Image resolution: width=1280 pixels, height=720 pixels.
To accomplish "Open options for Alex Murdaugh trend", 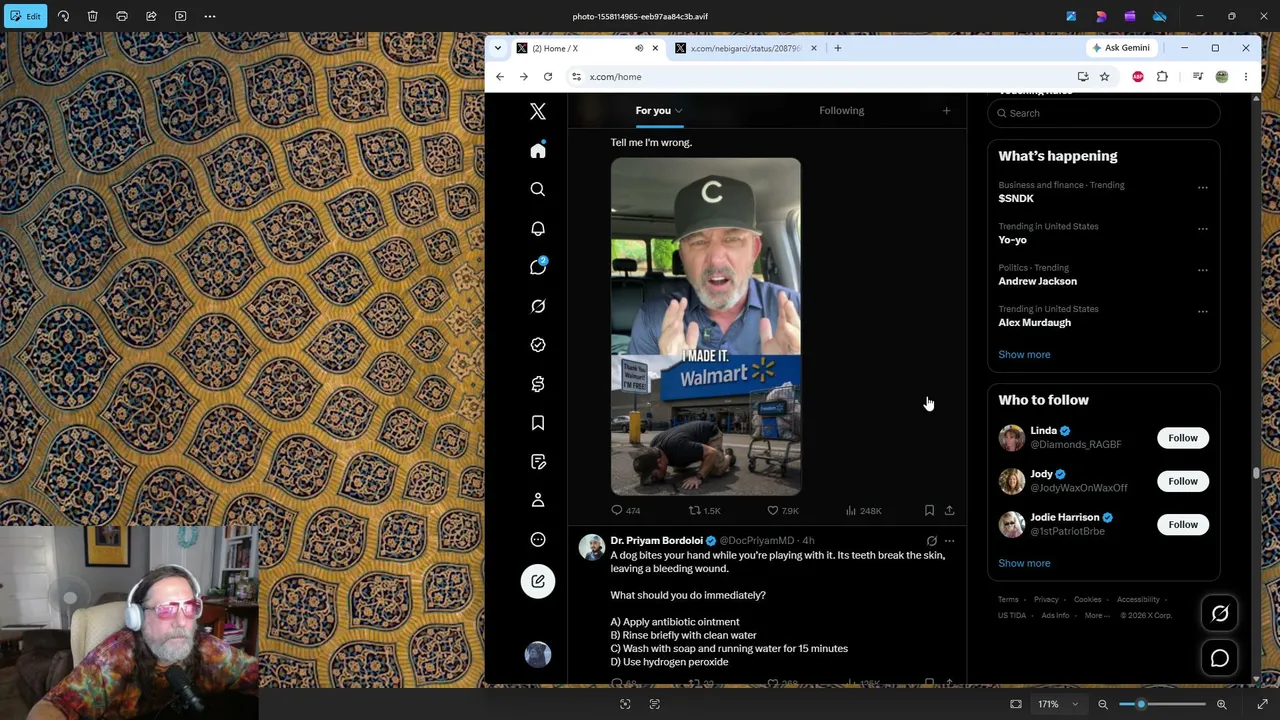I will (x=1203, y=311).
